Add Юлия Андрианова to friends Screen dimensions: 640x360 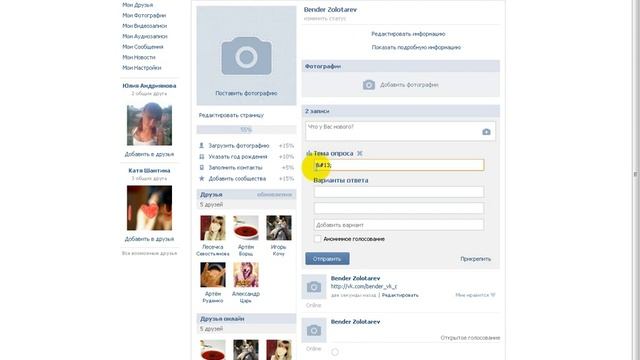[149, 154]
